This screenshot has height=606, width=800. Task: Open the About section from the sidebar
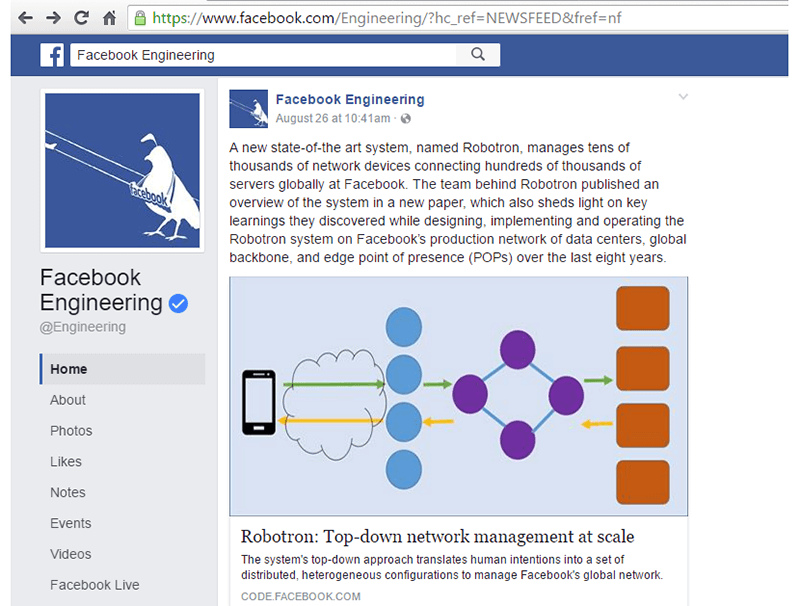click(67, 400)
